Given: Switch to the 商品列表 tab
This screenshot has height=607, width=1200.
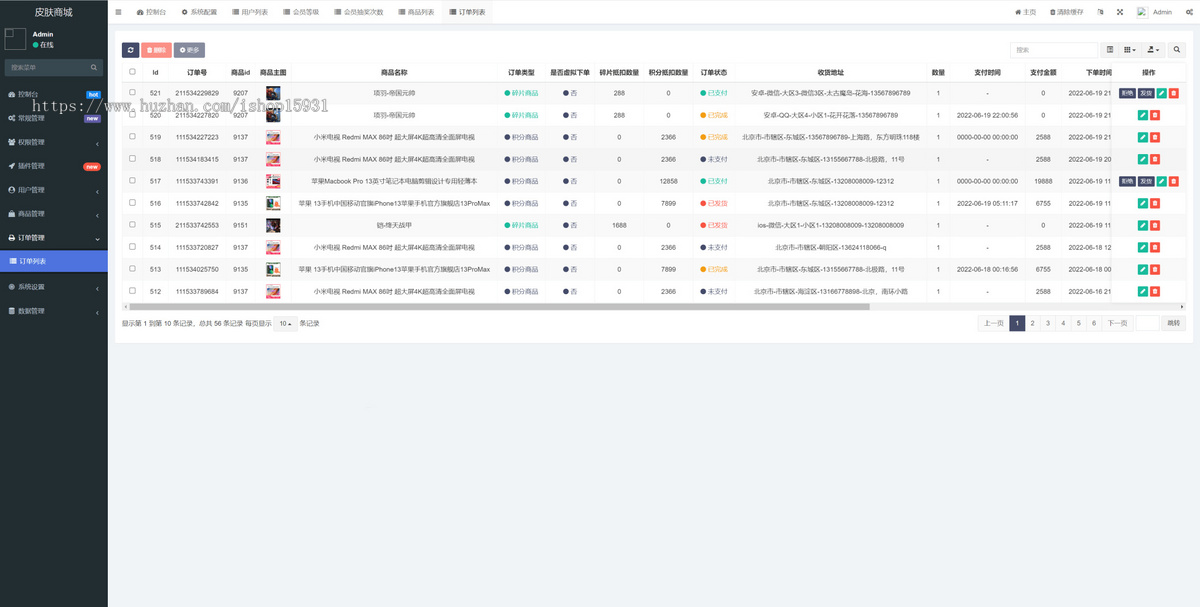Looking at the screenshot, I should tap(415, 12).
